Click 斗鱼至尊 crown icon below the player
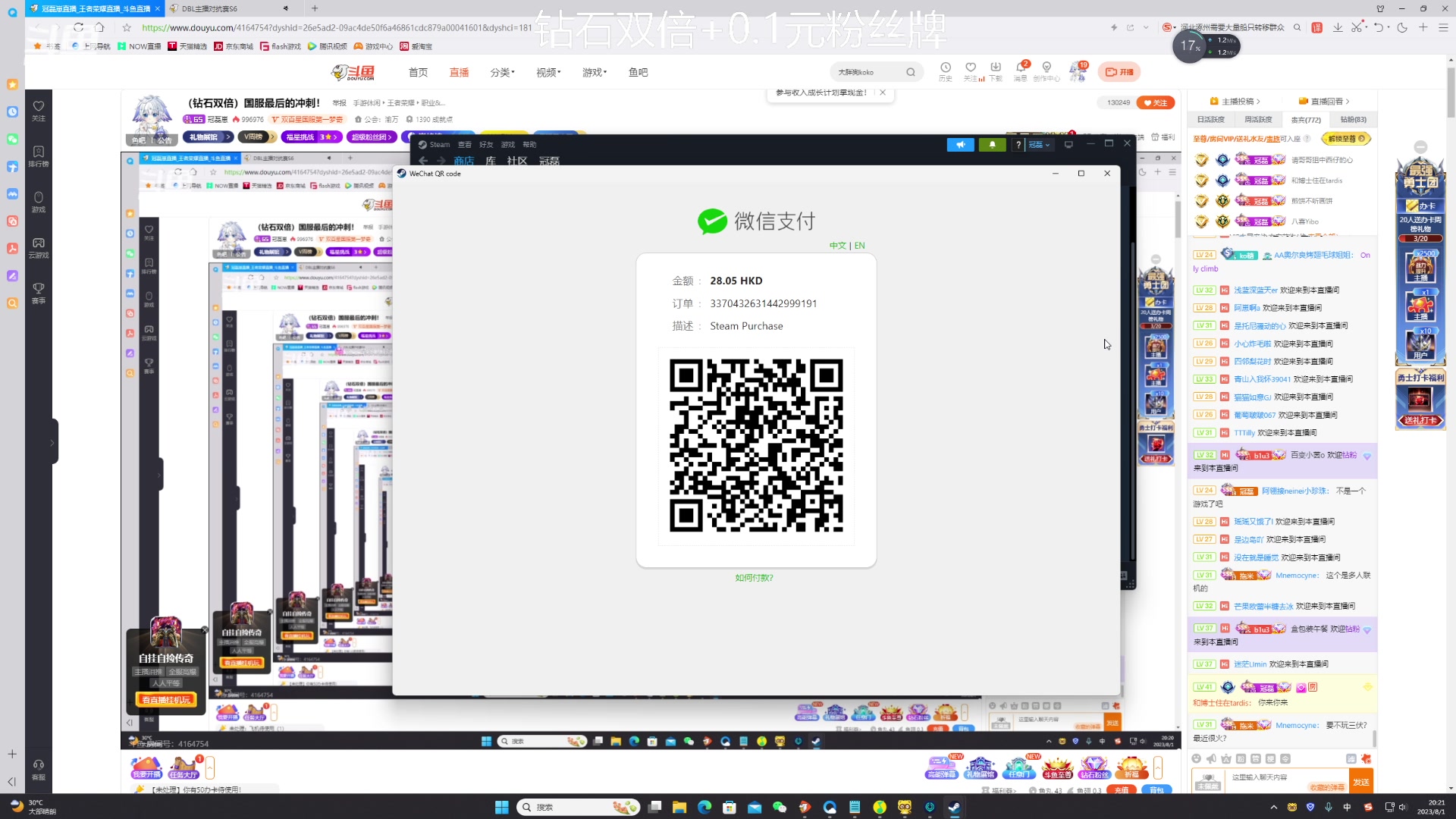1456x819 pixels. (x=1056, y=767)
